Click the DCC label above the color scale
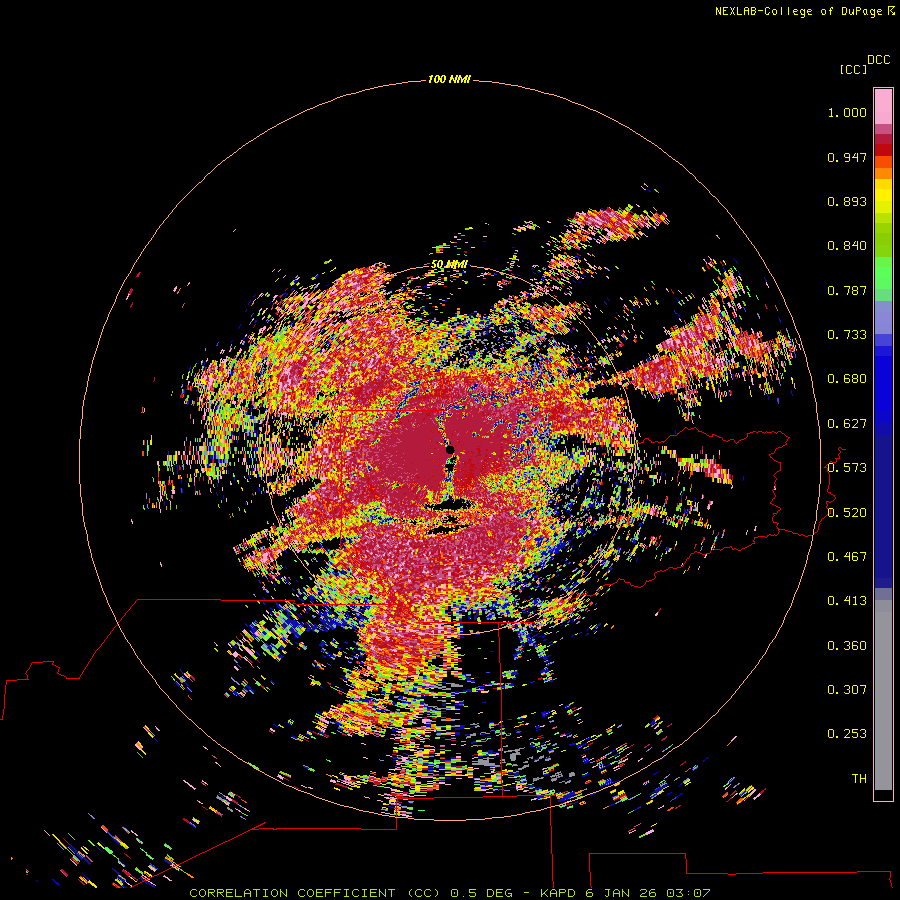The image size is (900, 900). pyautogui.click(x=879, y=60)
